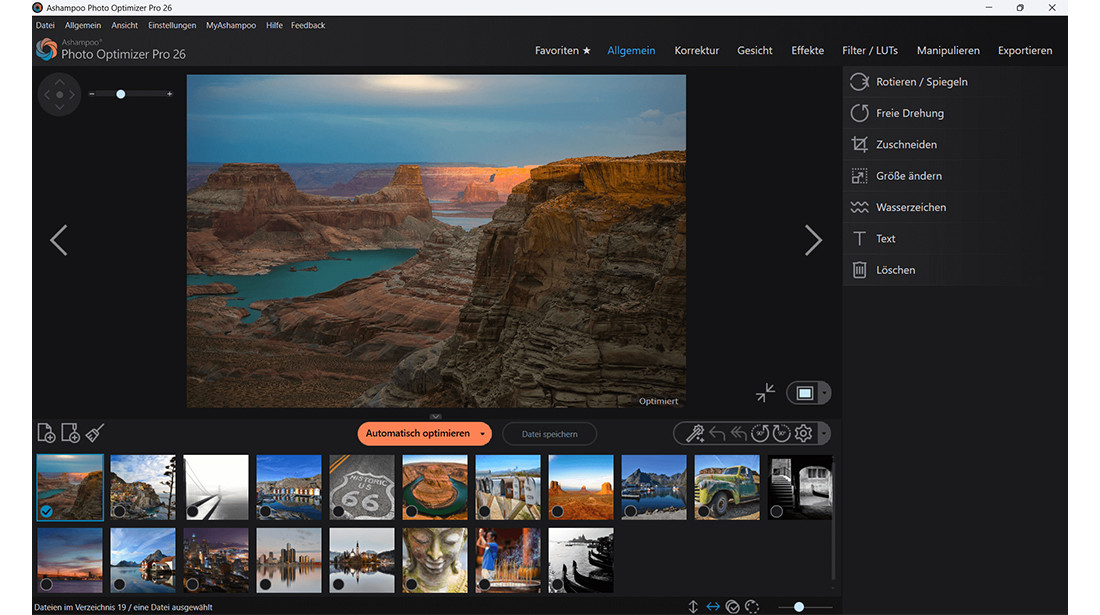
Task: Open the Feedback menu
Action: click(308, 25)
